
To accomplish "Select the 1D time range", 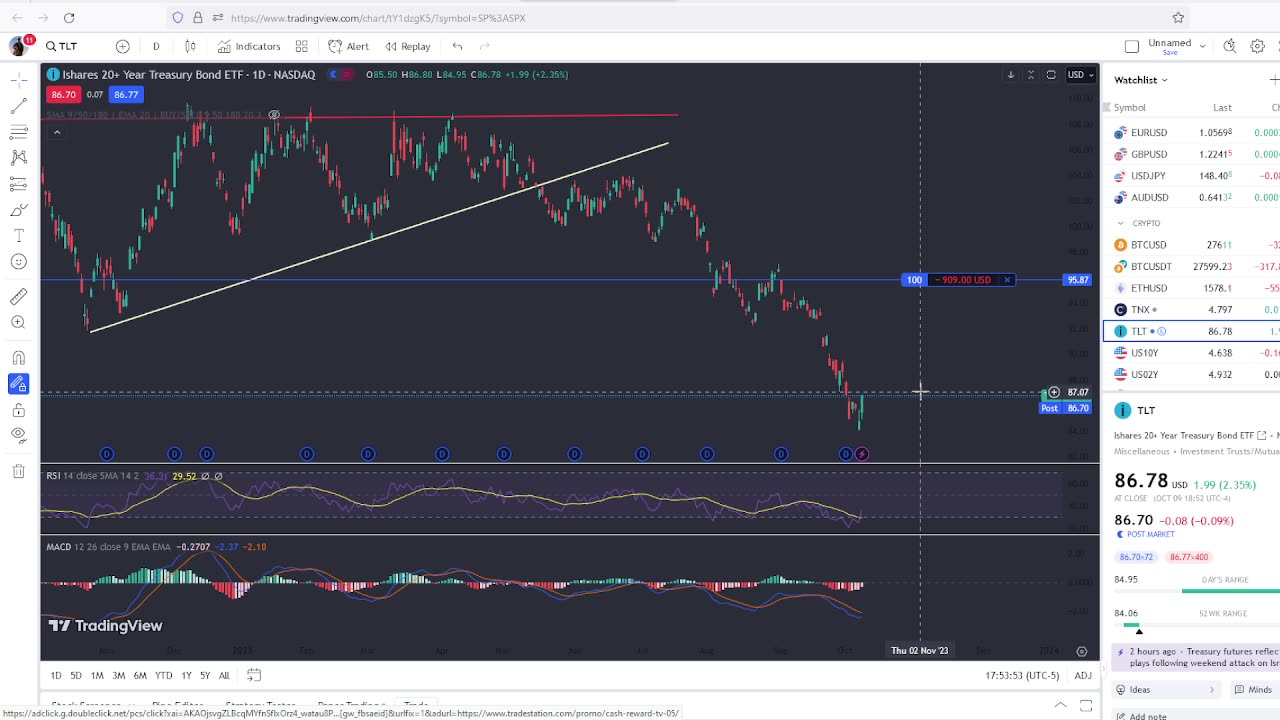I will (55, 676).
